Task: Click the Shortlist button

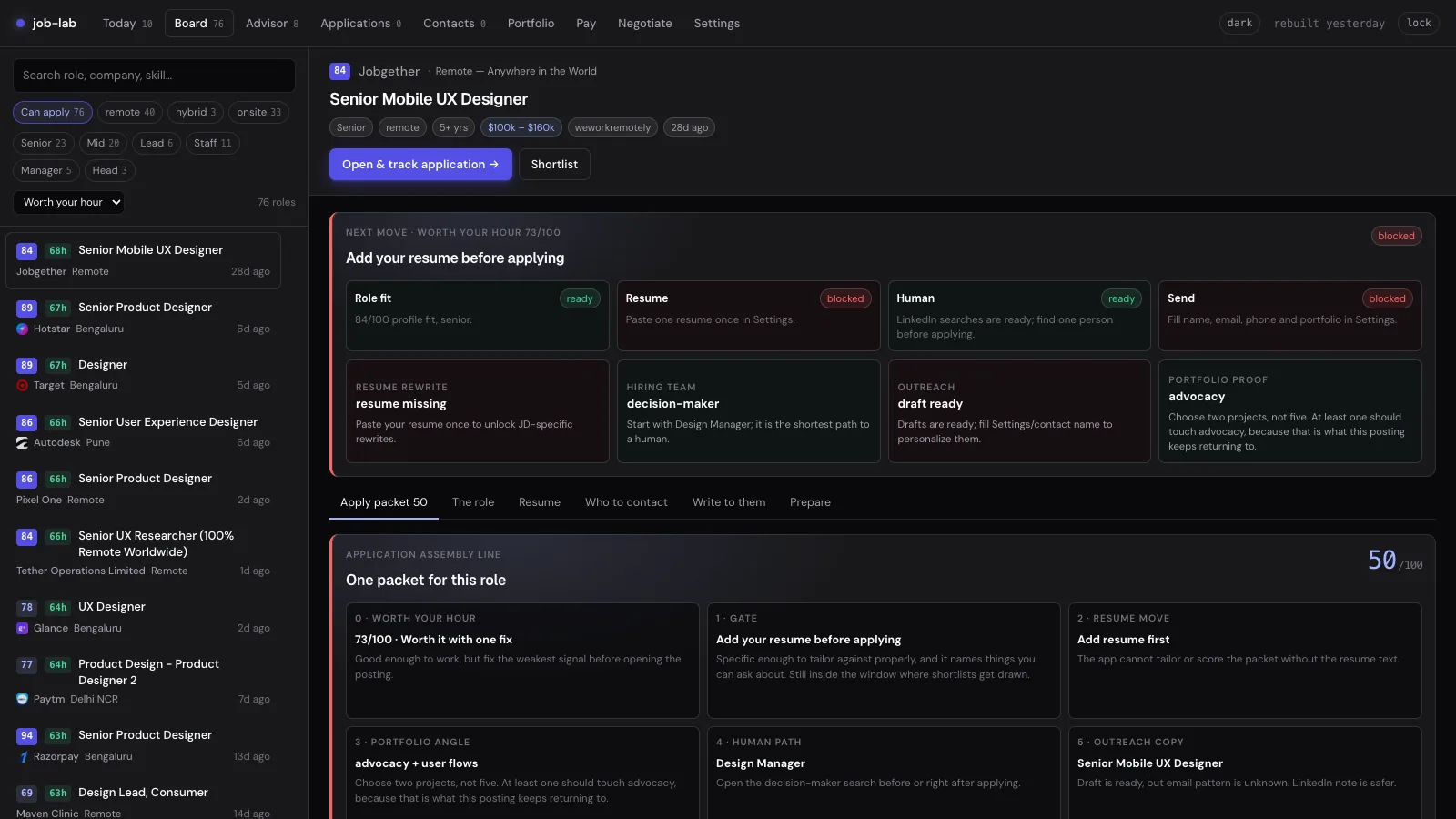Action: [x=554, y=165]
